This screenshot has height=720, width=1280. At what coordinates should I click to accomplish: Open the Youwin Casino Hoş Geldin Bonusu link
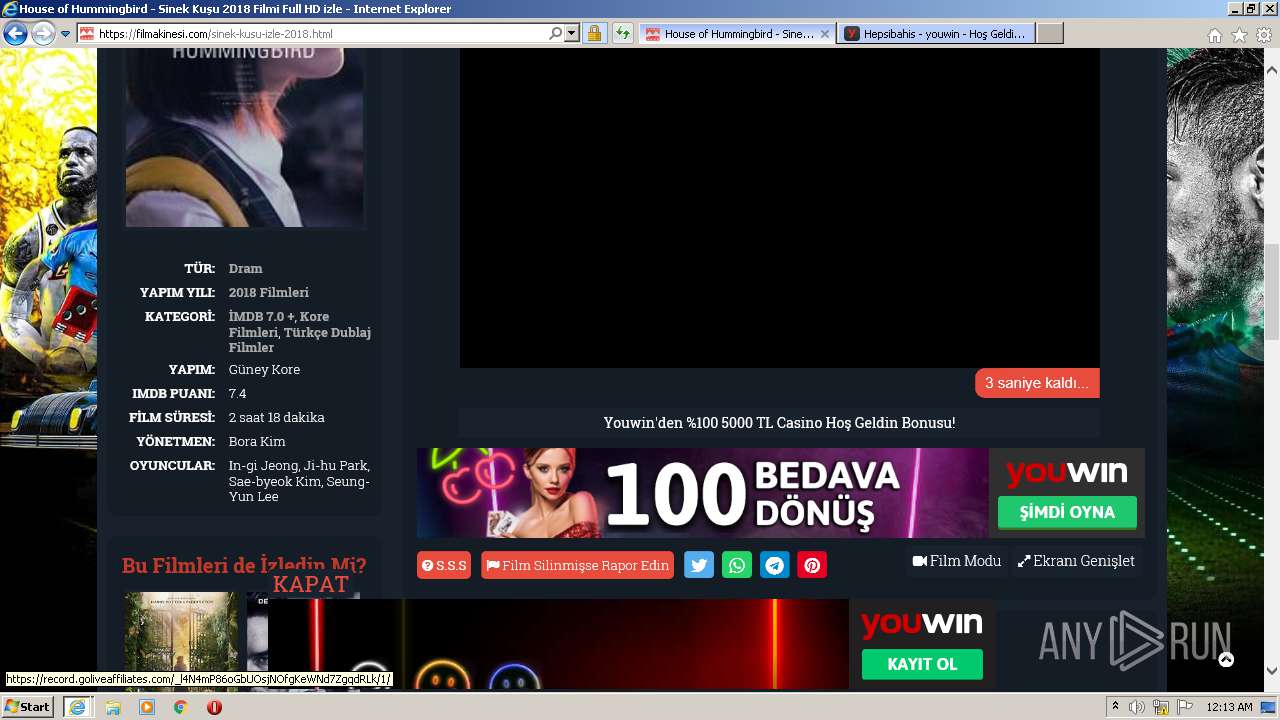pos(779,423)
